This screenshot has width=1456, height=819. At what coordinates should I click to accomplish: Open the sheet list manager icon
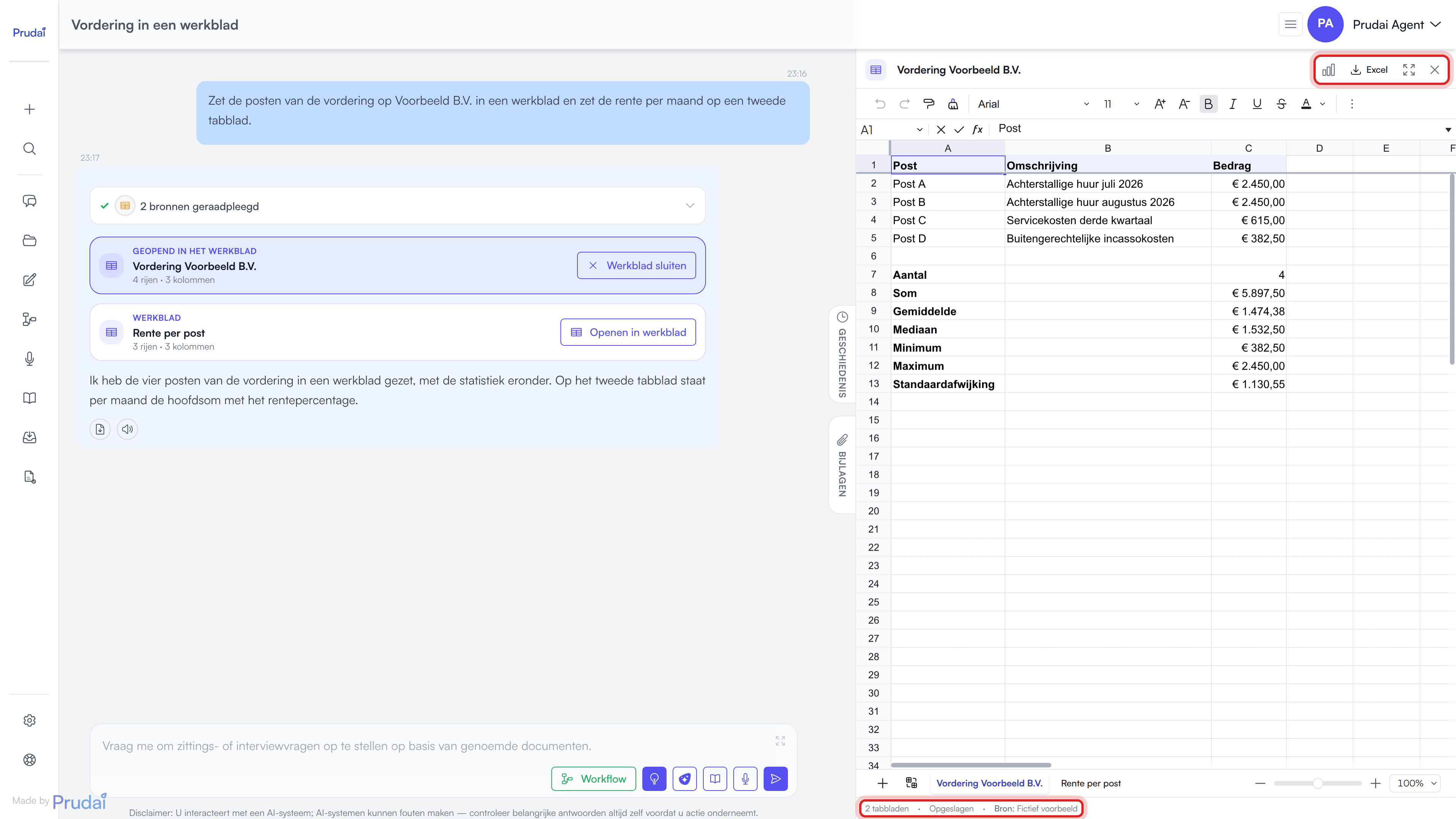[911, 783]
